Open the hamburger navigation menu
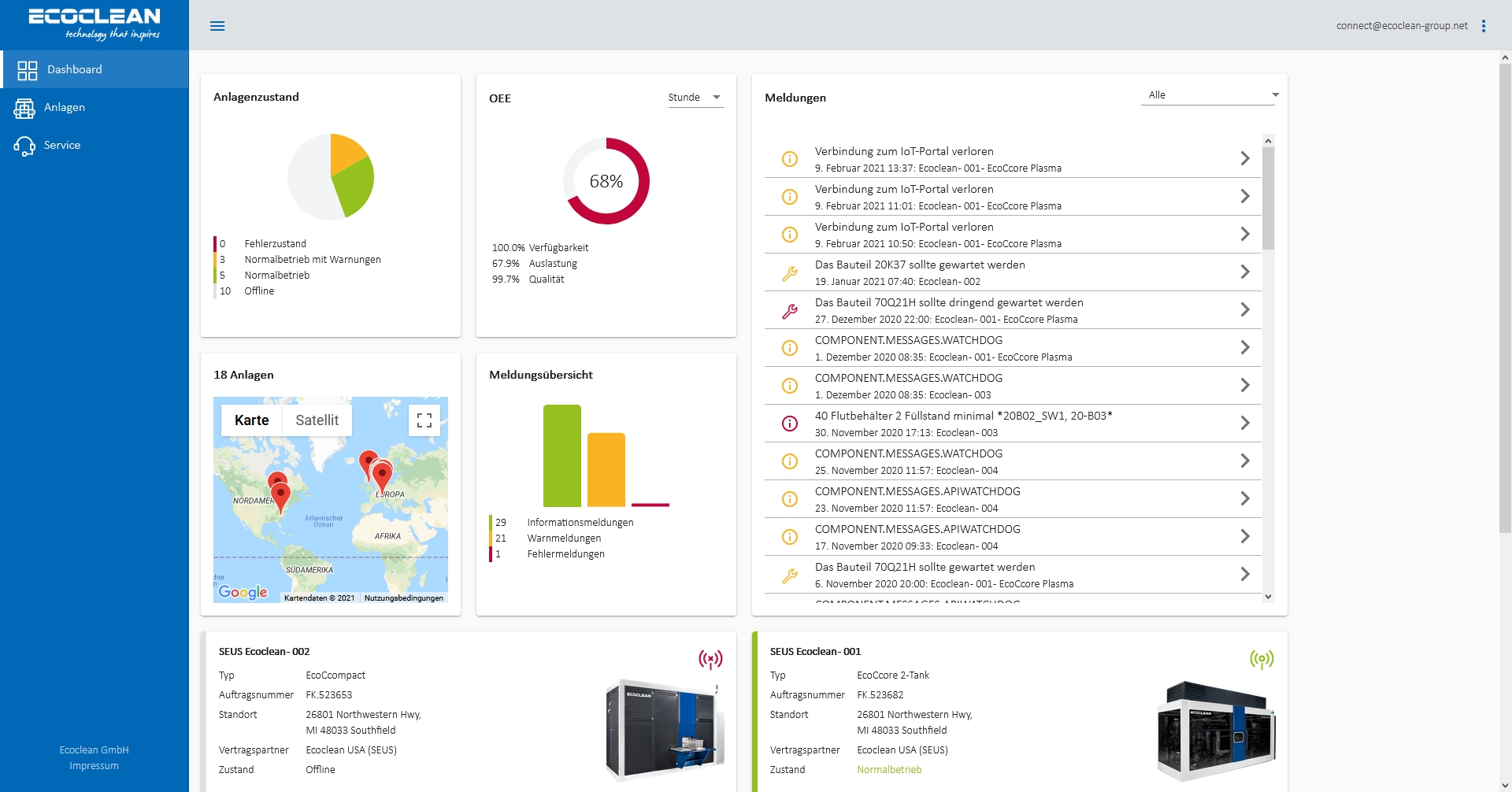Viewport: 1512px width, 792px height. point(217,26)
